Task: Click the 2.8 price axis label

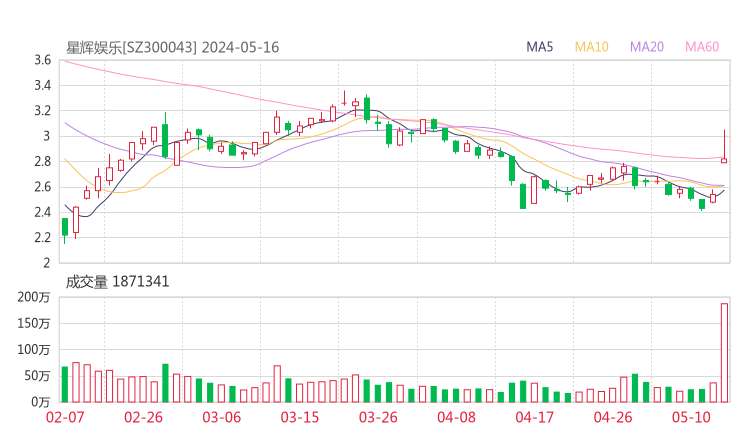Action: click(x=42, y=161)
